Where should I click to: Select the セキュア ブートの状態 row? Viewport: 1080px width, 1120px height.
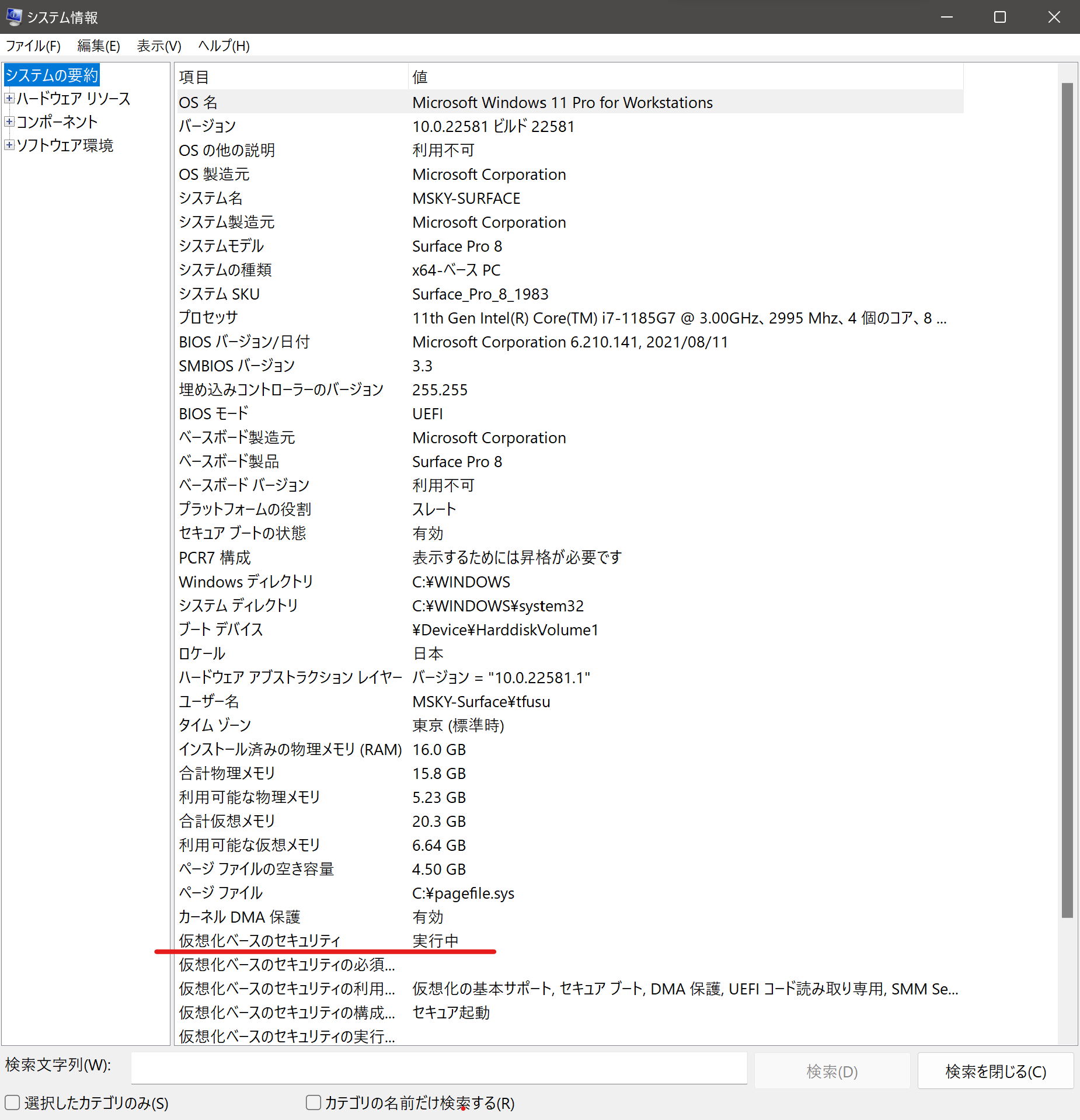click(569, 533)
